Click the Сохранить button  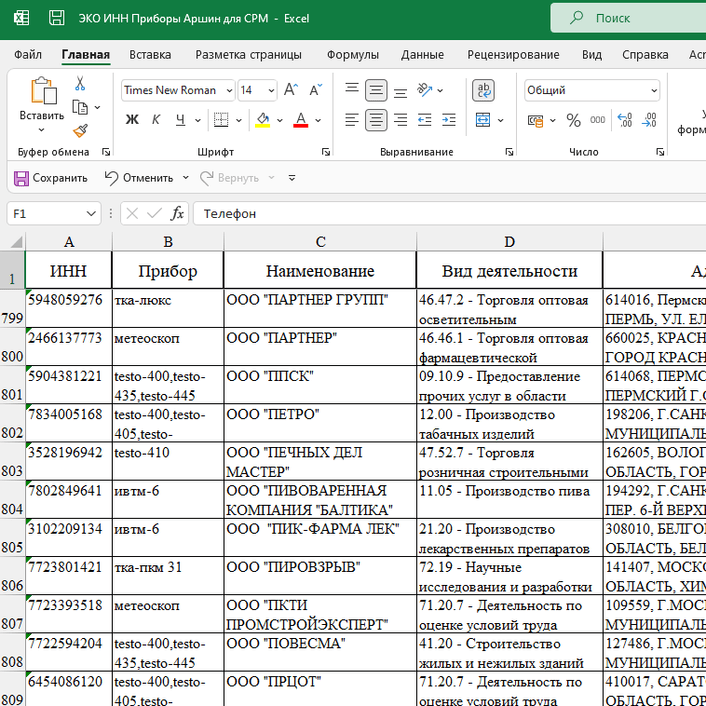click(50, 178)
